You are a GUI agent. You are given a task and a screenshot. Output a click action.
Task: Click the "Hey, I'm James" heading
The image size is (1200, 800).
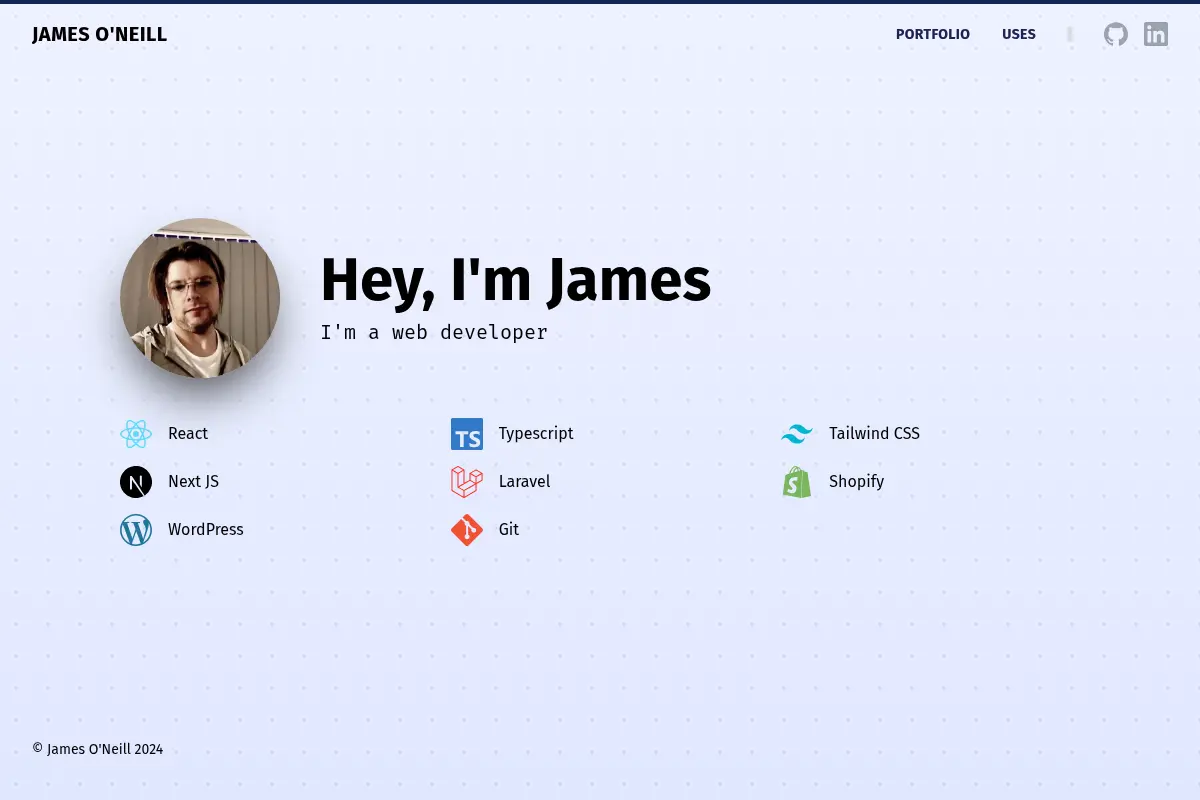[516, 280]
